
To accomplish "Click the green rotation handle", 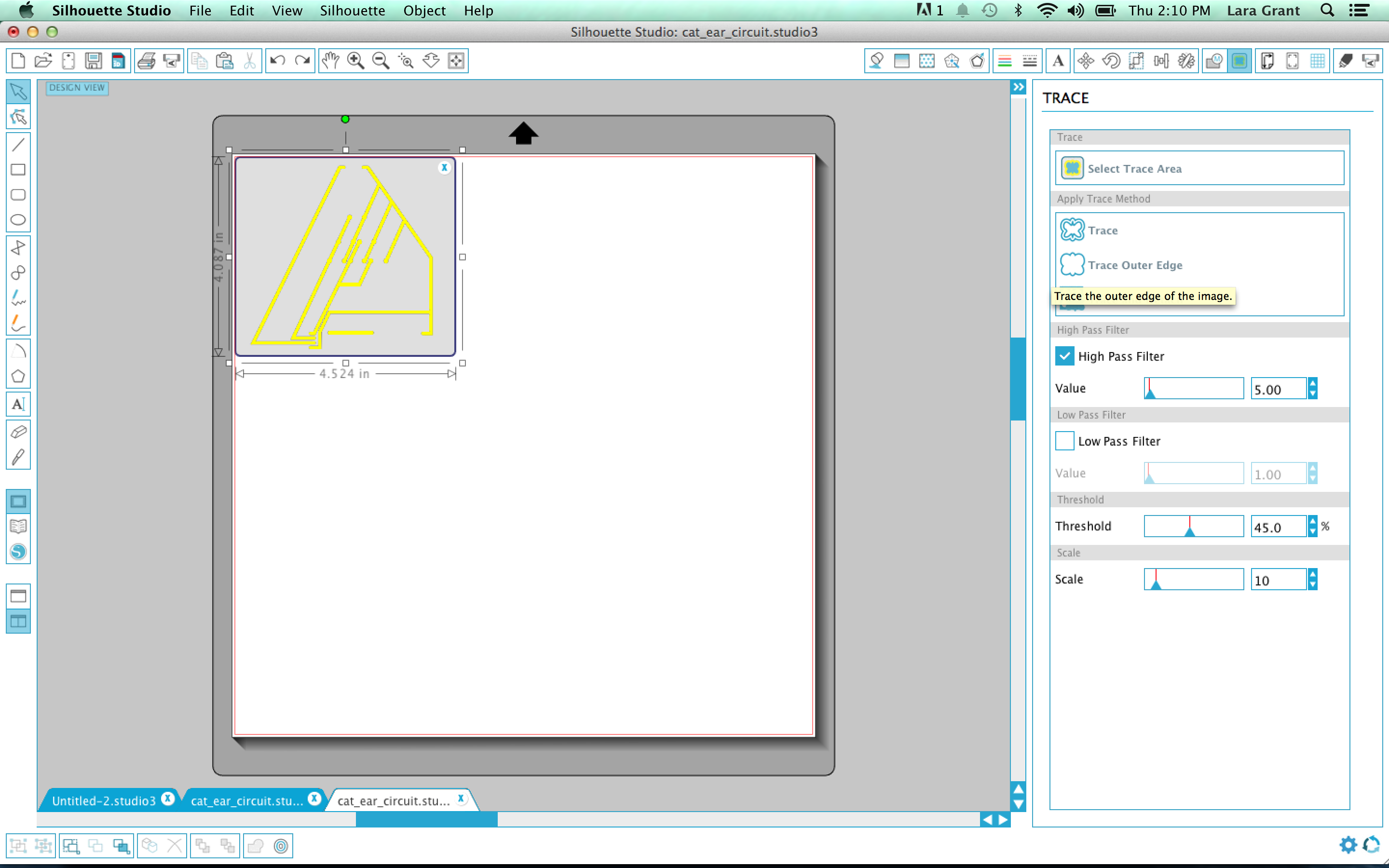I will [345, 119].
